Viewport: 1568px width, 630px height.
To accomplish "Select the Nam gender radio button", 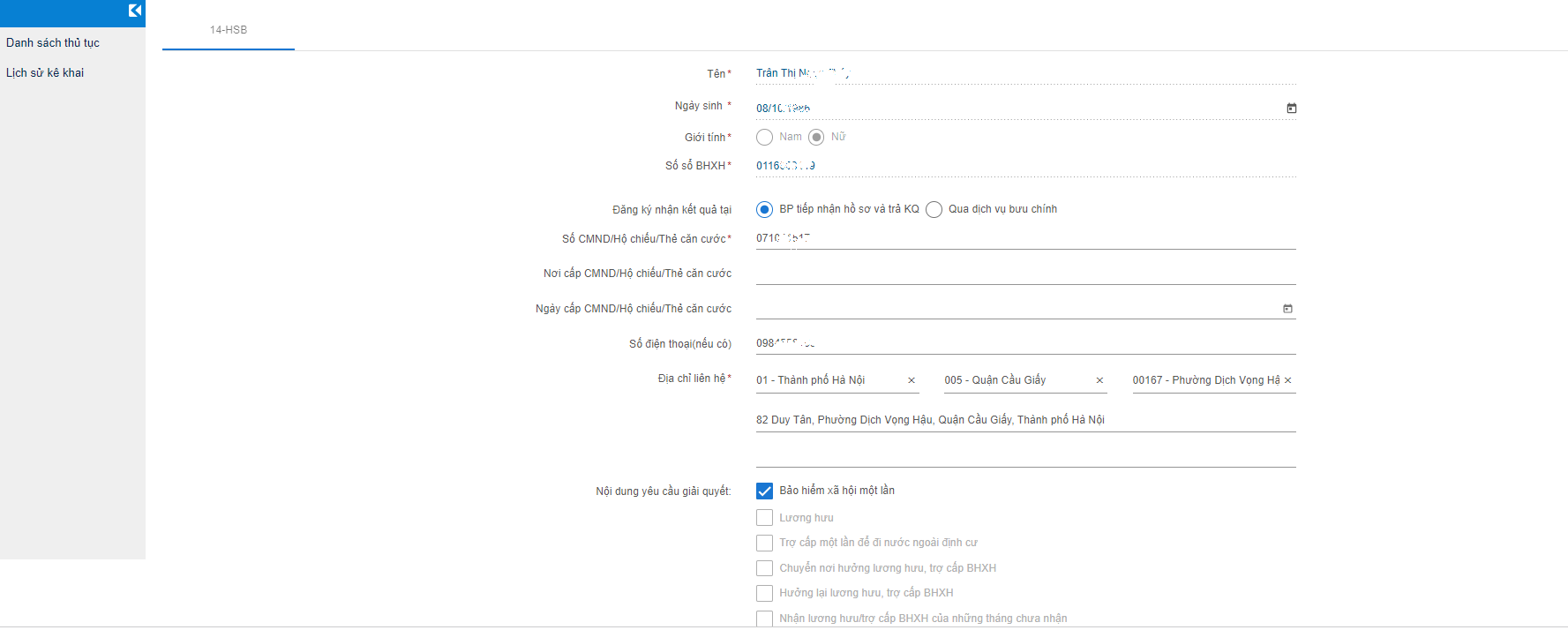I will click(765, 137).
